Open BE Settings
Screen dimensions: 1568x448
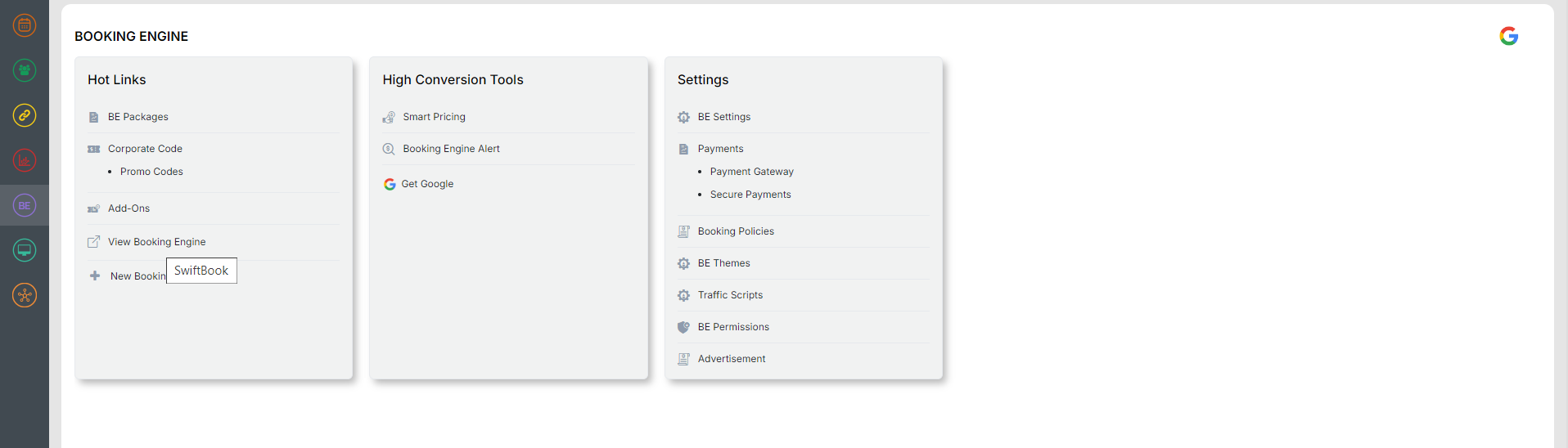(x=723, y=117)
